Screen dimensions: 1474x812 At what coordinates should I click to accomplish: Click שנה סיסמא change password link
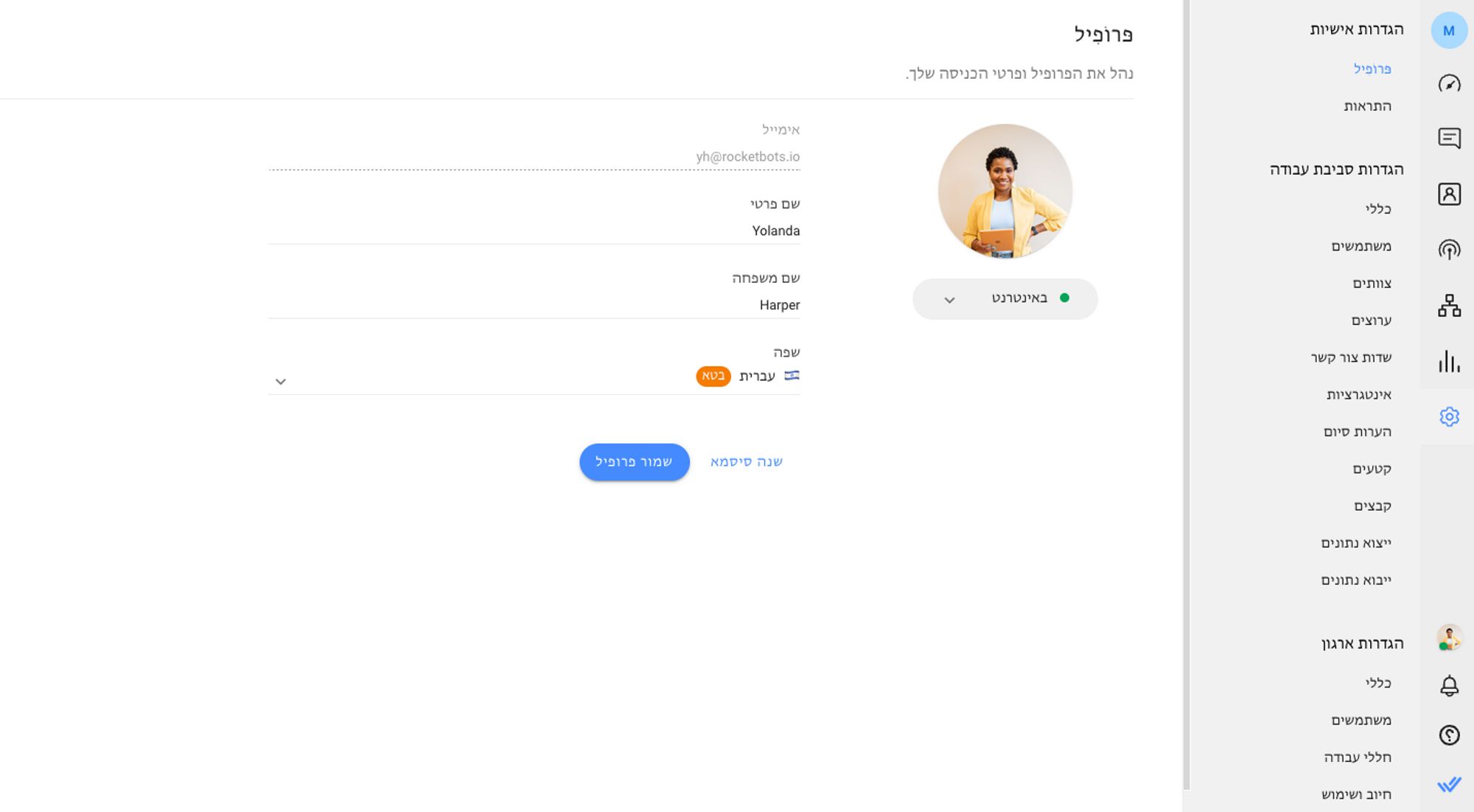pyautogui.click(x=745, y=461)
